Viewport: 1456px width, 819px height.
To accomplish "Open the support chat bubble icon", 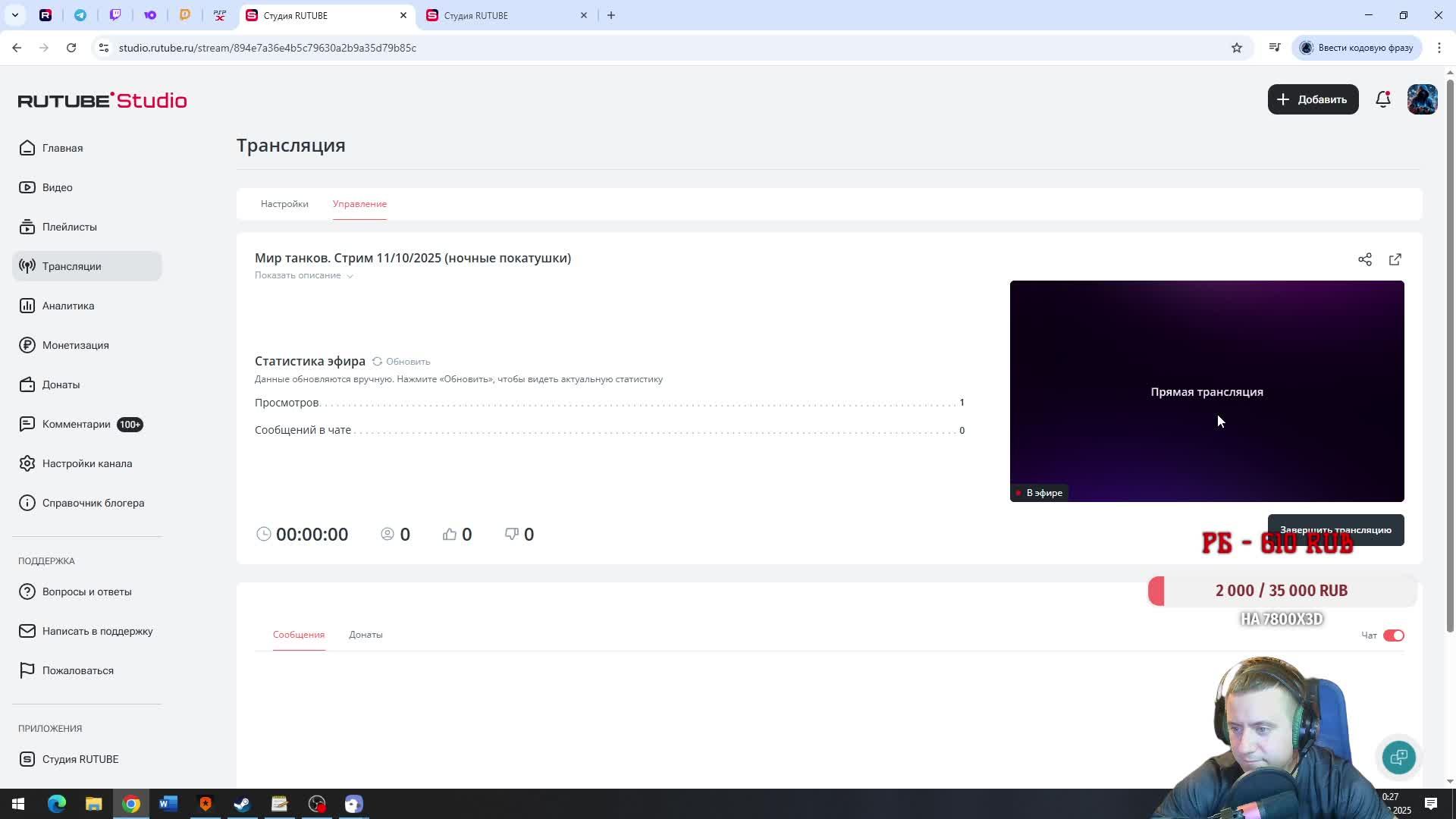I will 1398,757.
